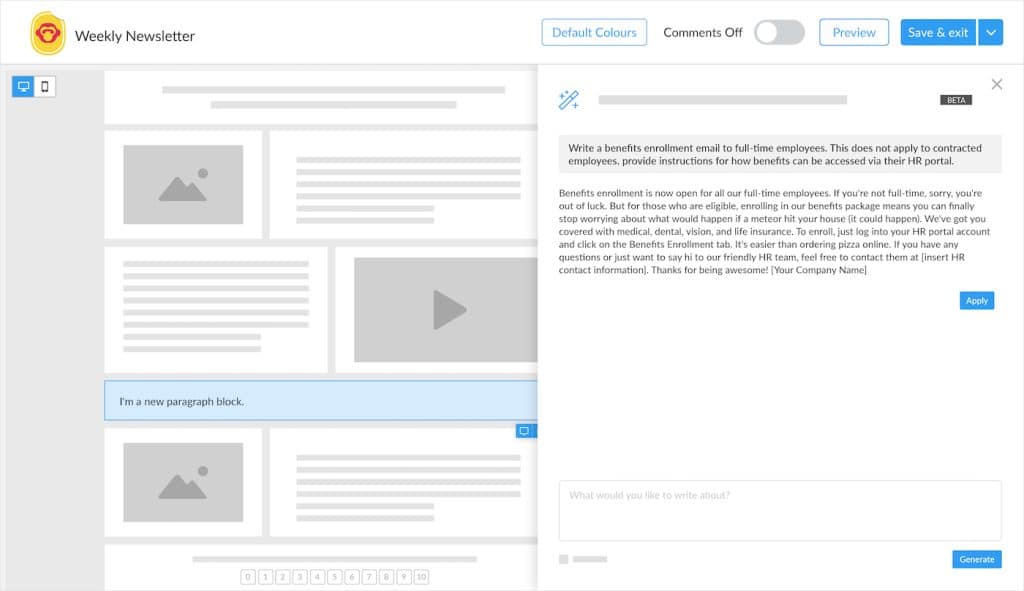This screenshot has width=1024, height=591.
Task: Click Save & exit
Action: (937, 32)
